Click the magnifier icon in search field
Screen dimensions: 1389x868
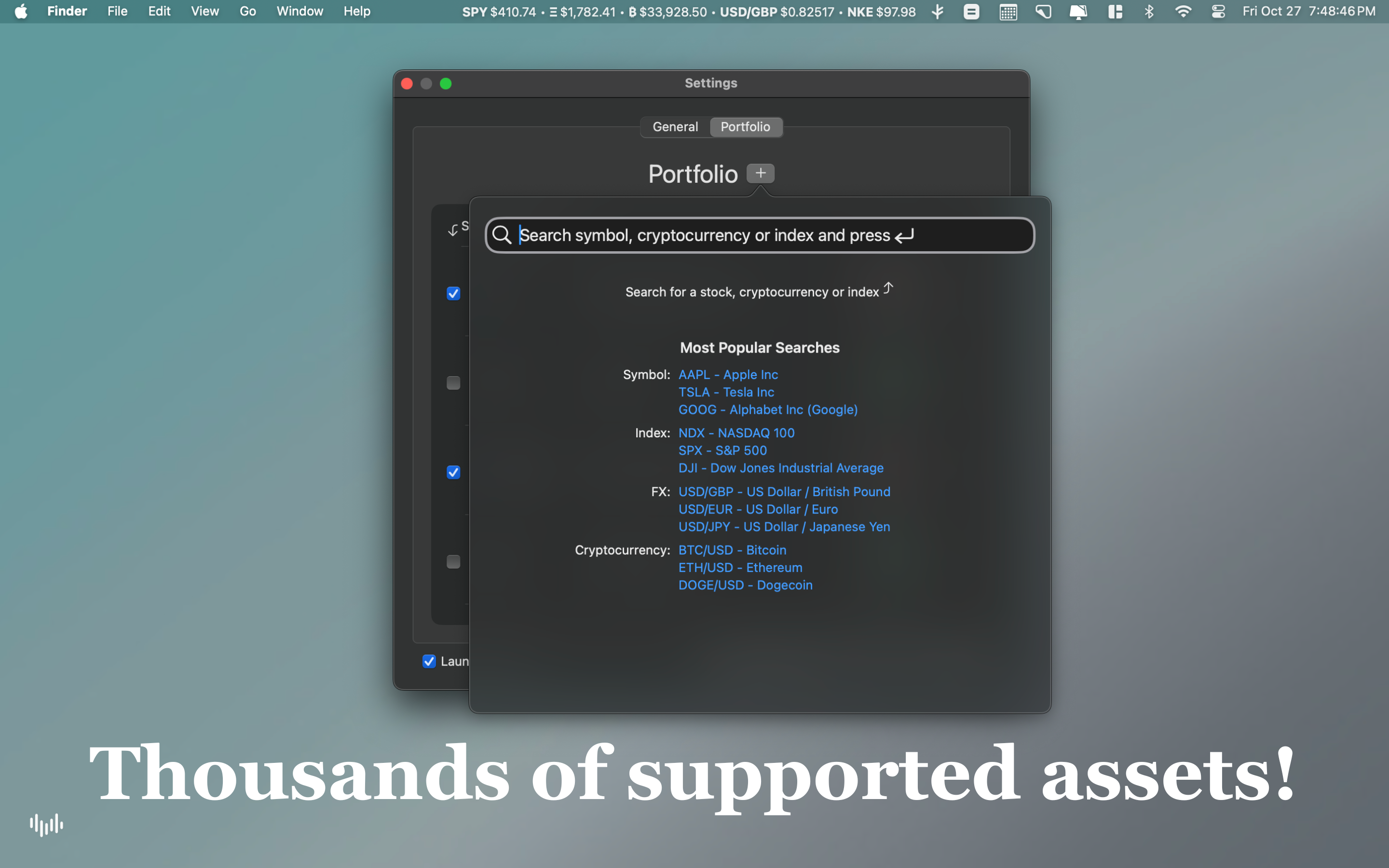coord(502,235)
